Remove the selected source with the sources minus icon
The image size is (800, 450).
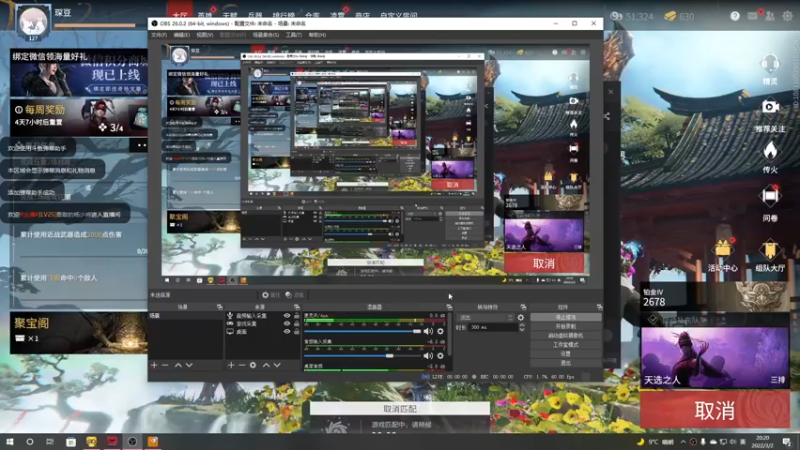pyautogui.click(x=242, y=365)
